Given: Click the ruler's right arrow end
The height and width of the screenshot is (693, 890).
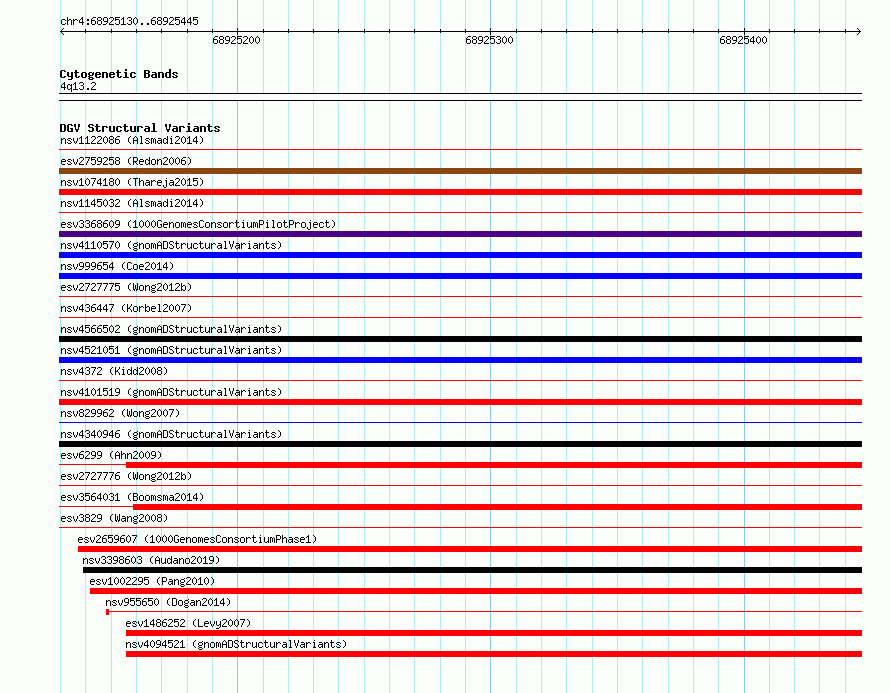Looking at the screenshot, I should click(859, 31).
